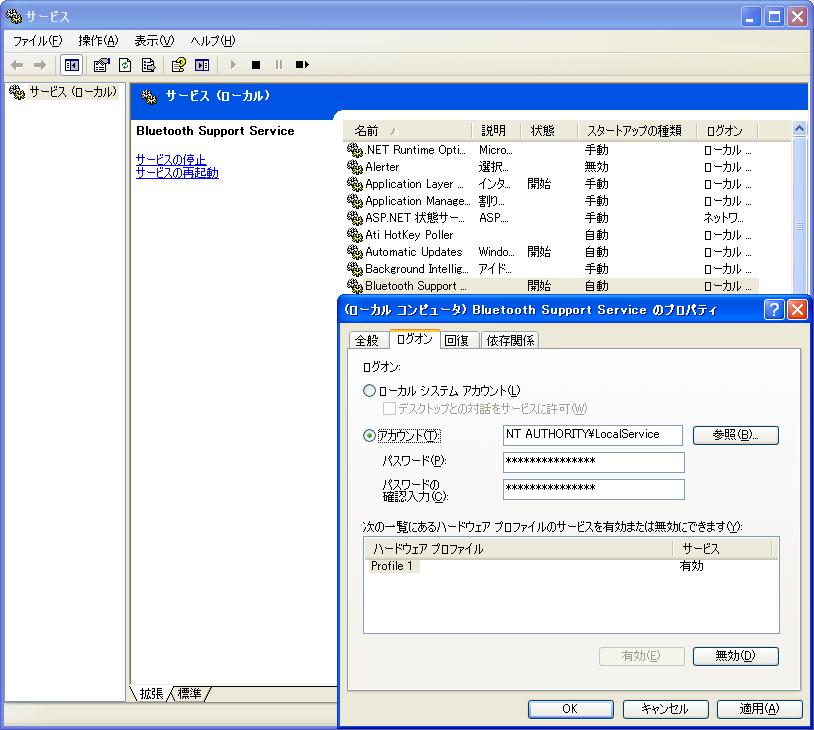Click the サービスの再起動 link
This screenshot has width=814, height=730.
(177, 172)
